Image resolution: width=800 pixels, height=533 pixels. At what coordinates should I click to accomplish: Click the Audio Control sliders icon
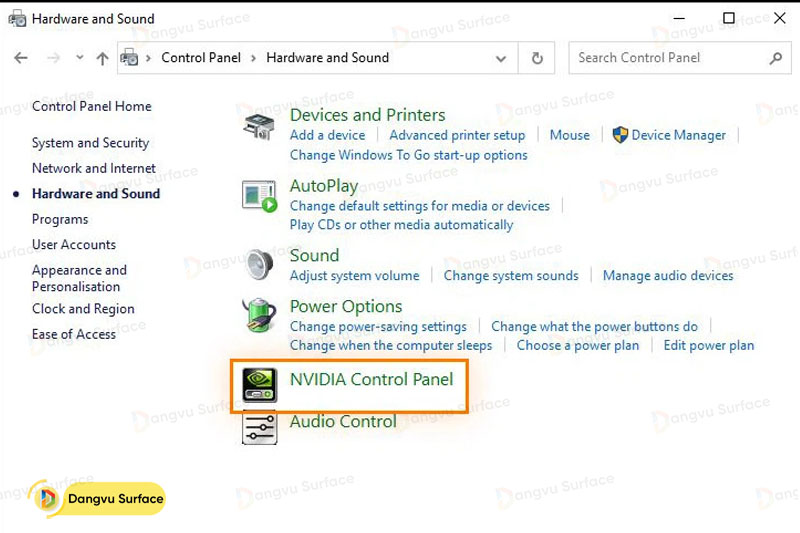click(260, 428)
